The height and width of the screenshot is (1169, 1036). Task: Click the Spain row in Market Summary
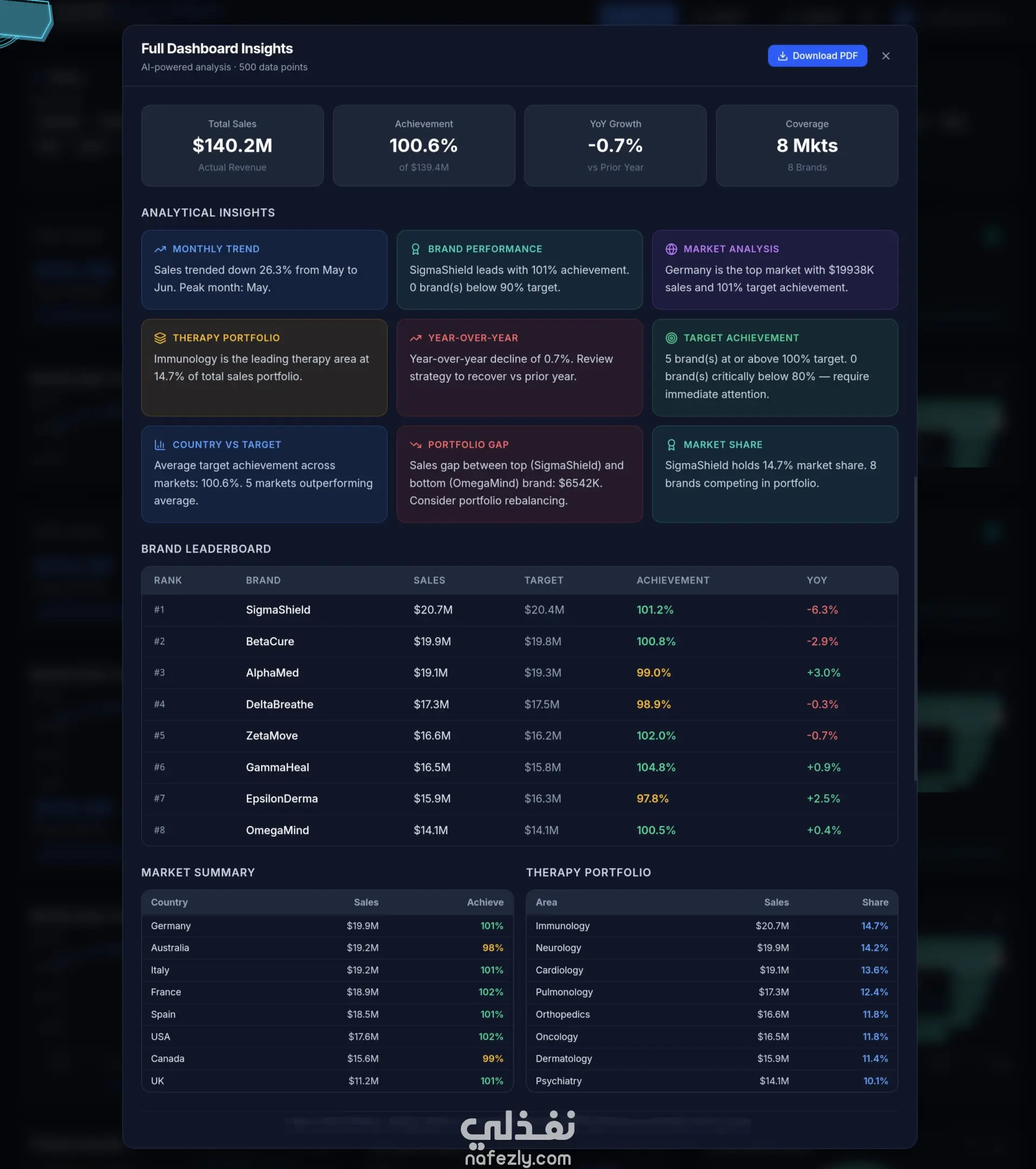[x=327, y=1014]
